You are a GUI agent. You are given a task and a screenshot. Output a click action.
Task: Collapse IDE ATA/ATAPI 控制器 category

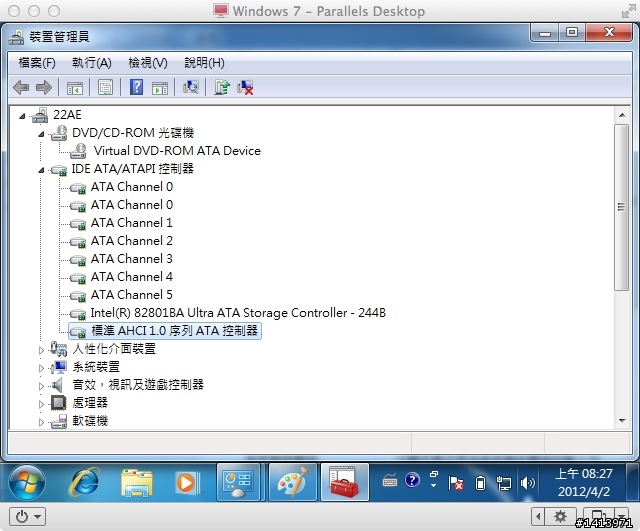[41, 170]
